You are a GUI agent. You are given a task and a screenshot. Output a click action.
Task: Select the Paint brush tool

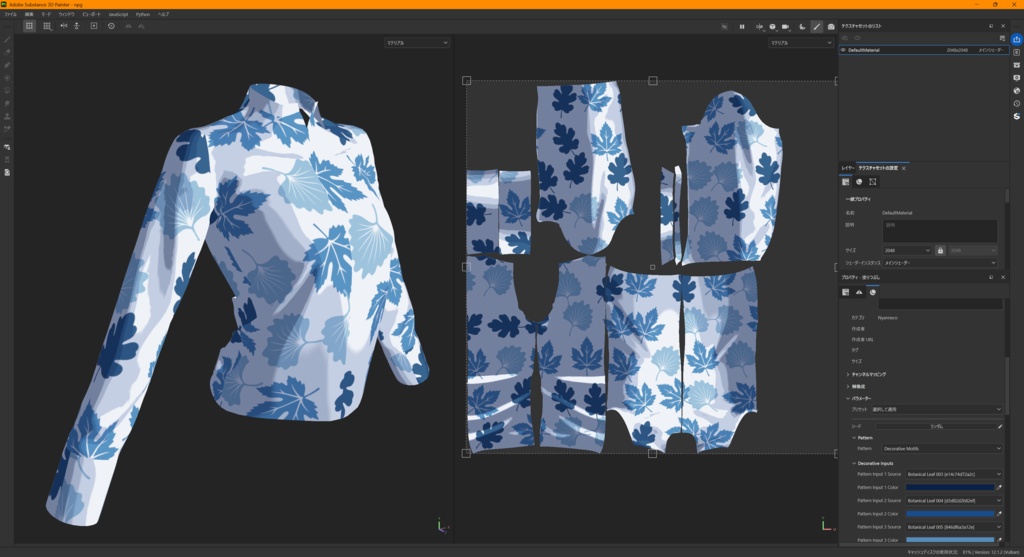[x=7, y=39]
